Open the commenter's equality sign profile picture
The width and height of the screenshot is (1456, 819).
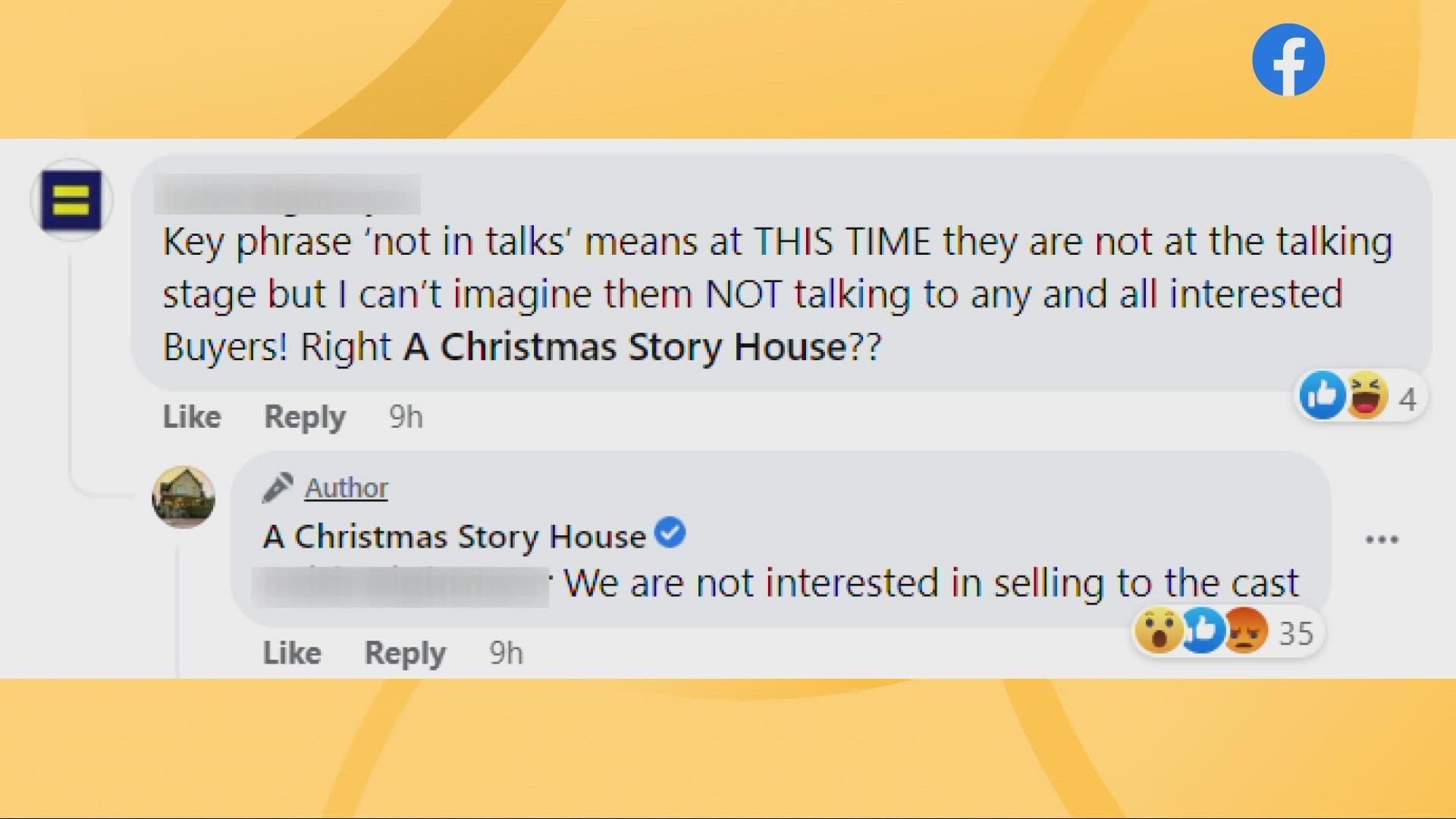(x=71, y=200)
